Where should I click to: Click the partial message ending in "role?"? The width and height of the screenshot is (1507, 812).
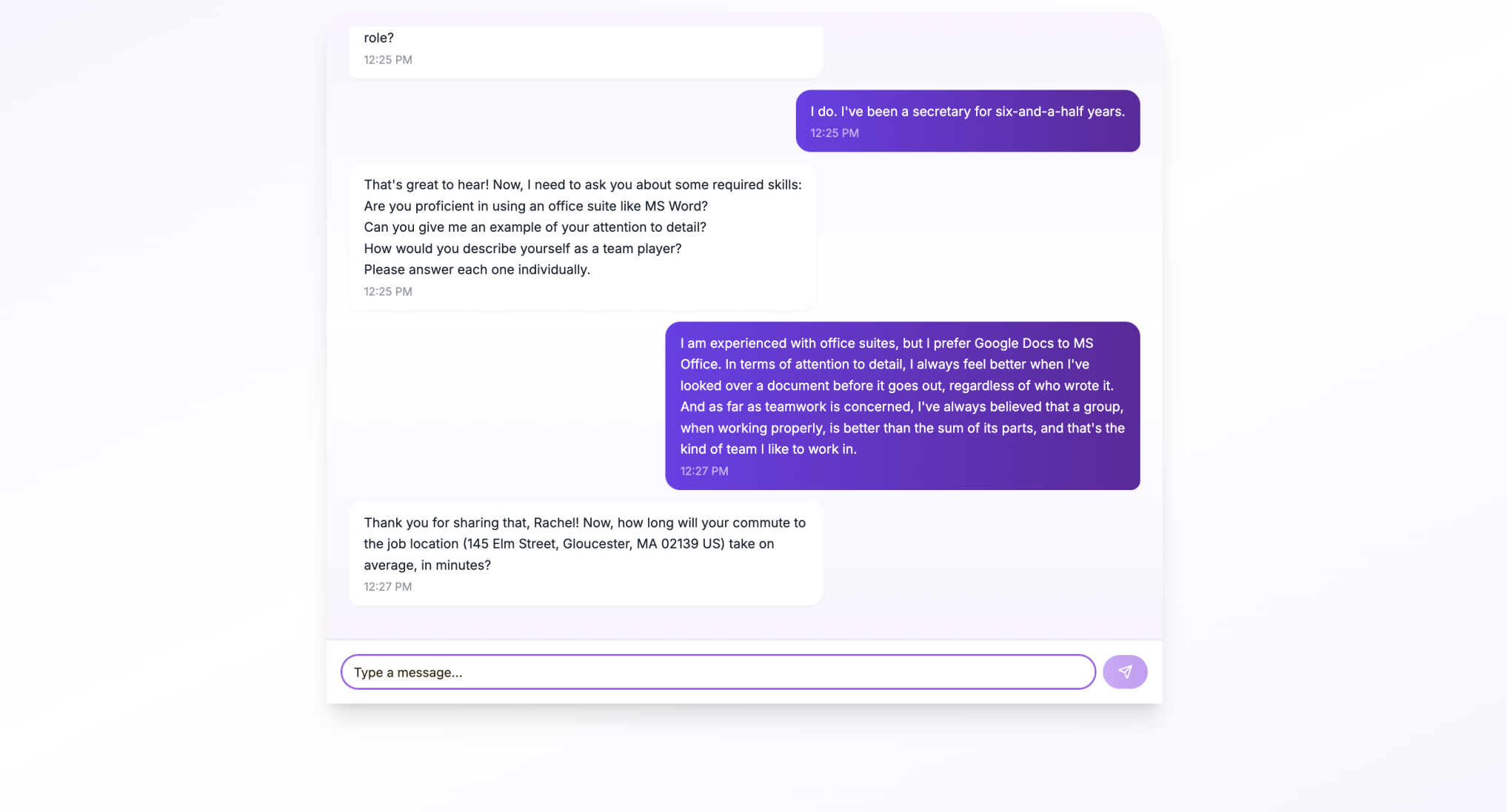pos(378,38)
